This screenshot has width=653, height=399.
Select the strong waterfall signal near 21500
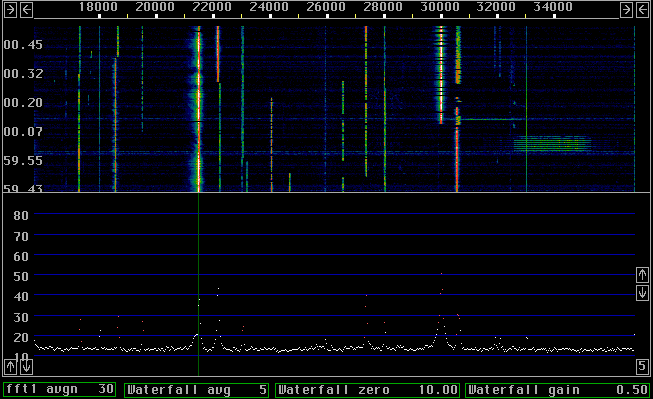[x=199, y=108]
